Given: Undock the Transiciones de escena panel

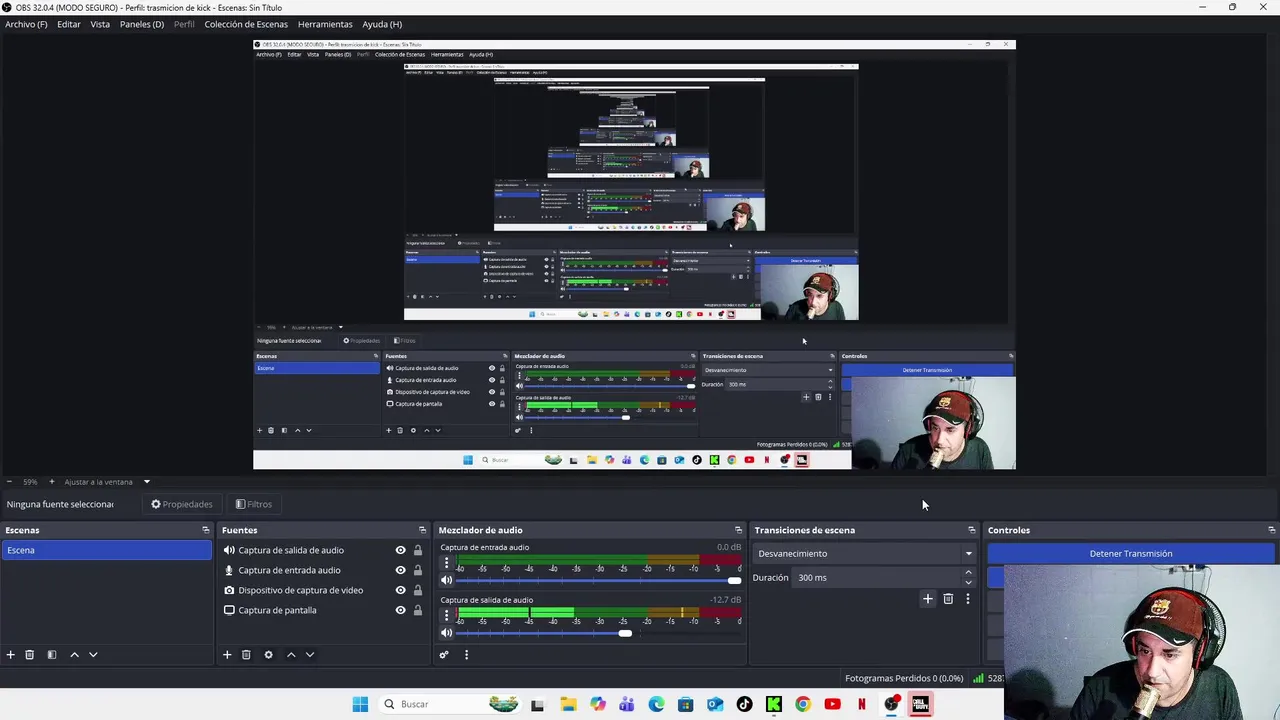Looking at the screenshot, I should 971,530.
